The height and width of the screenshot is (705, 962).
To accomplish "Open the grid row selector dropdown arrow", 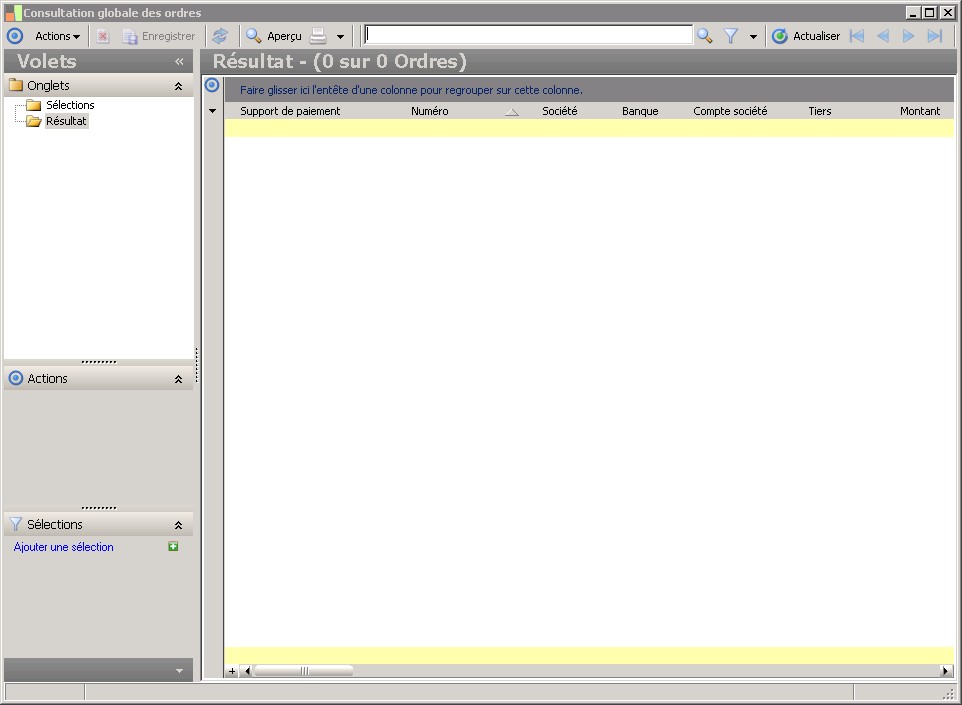I will coord(212,111).
